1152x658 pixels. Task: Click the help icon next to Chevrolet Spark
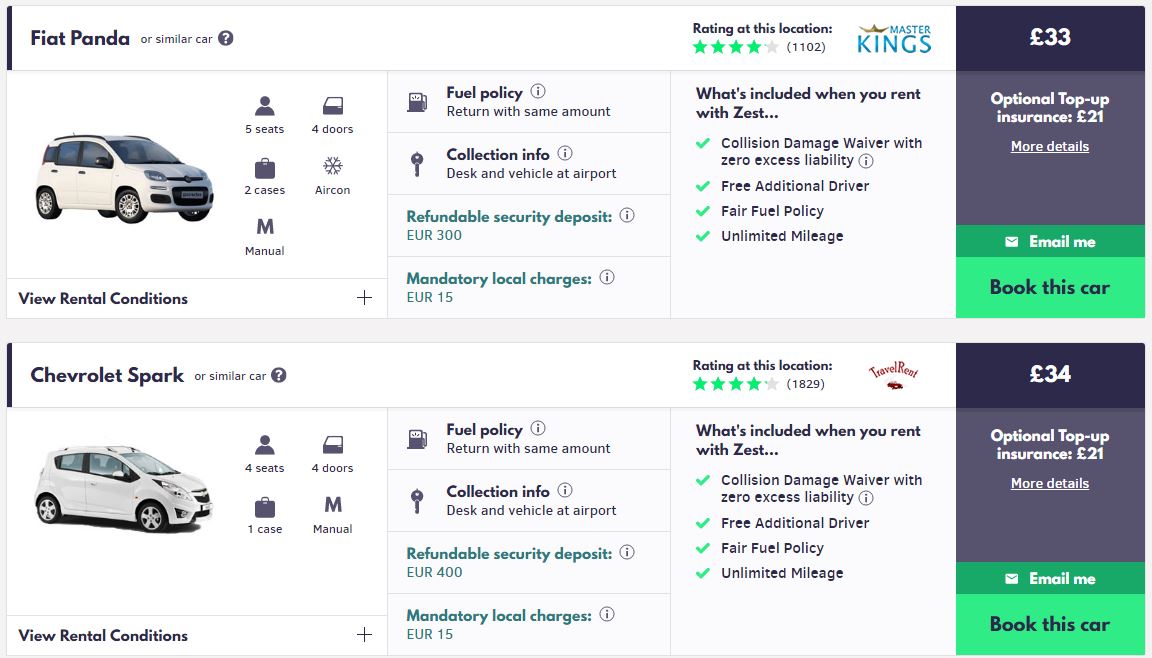point(279,376)
